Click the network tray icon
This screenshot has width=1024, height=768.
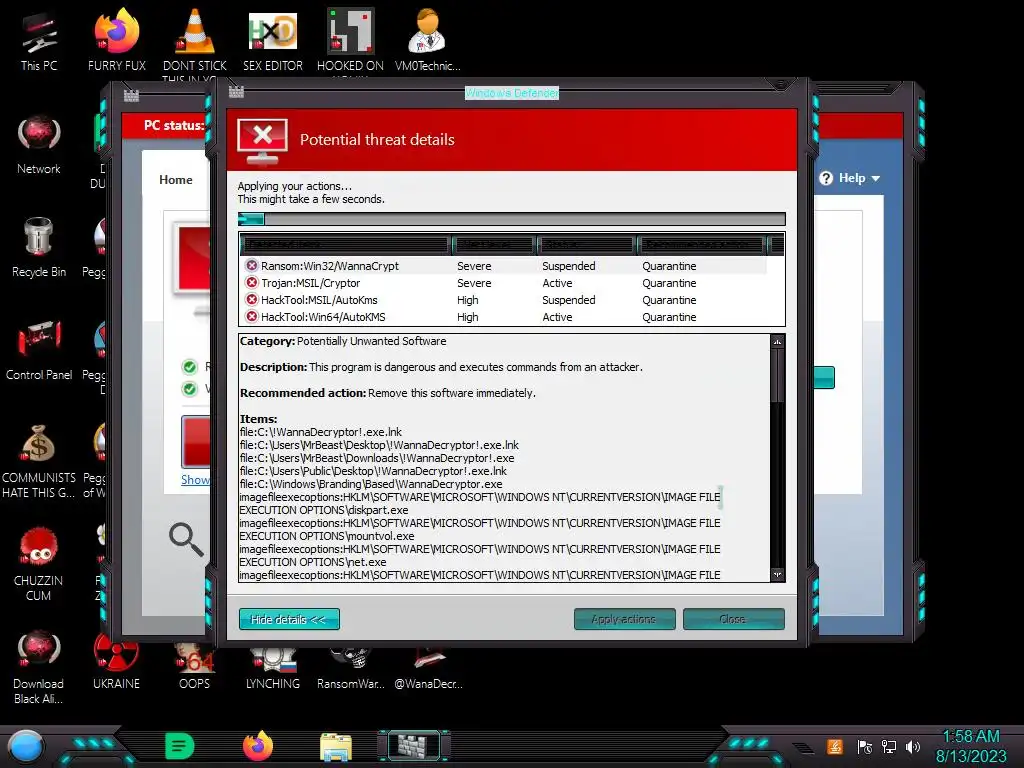point(889,746)
